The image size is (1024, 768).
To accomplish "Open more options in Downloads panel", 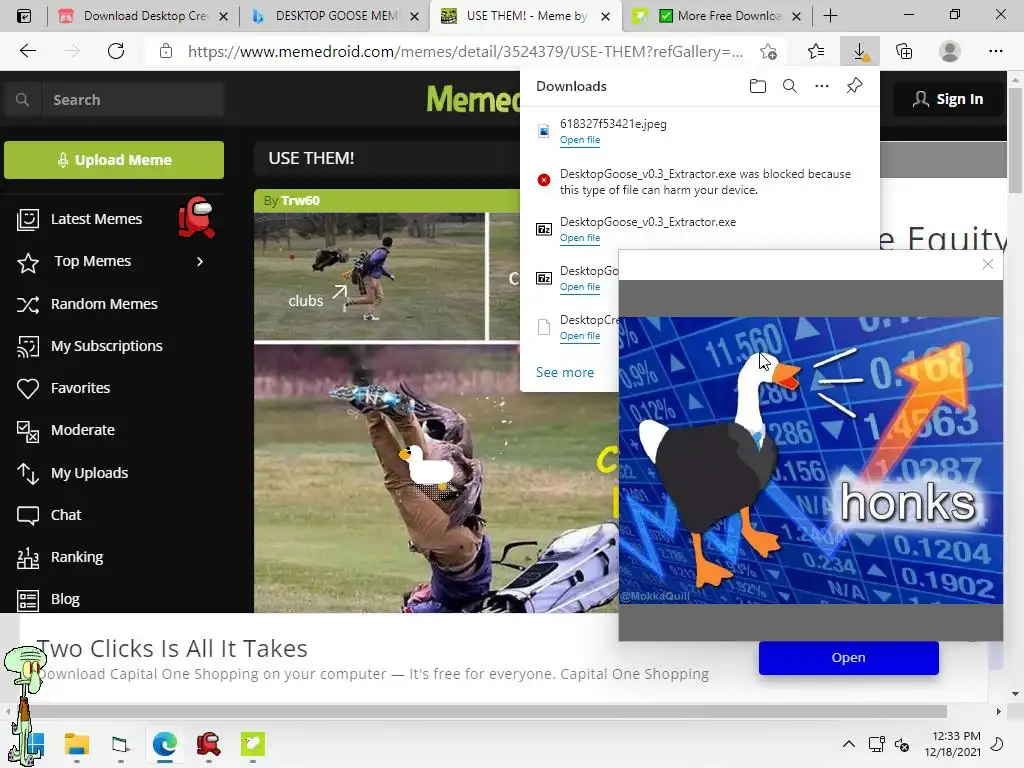I will (822, 86).
